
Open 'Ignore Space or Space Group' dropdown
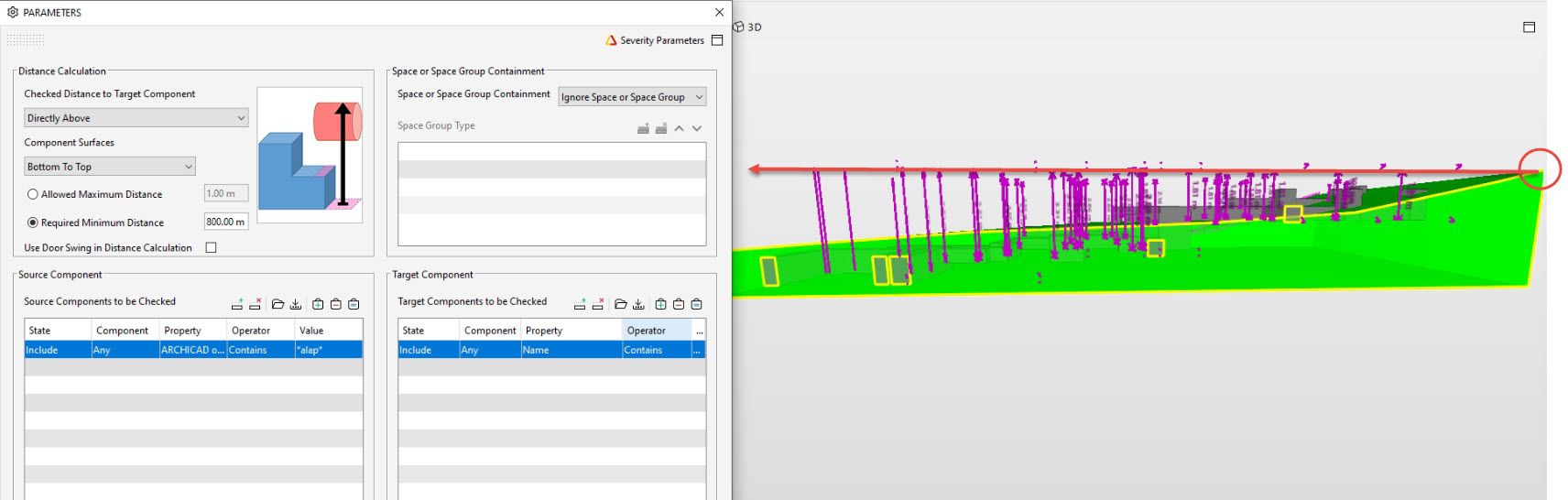pos(633,97)
